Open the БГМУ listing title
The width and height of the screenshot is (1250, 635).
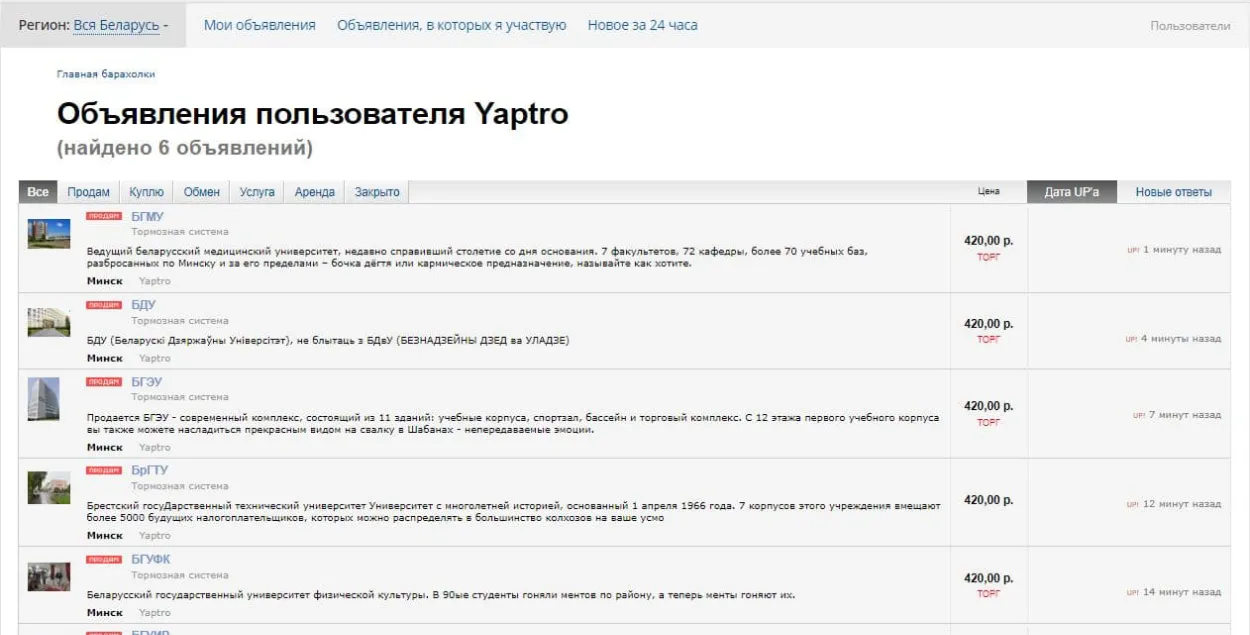147,216
